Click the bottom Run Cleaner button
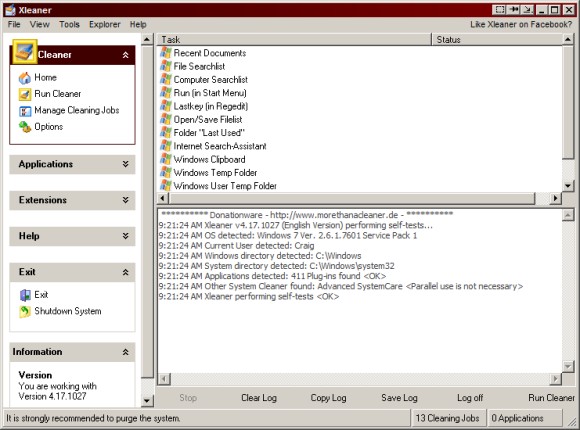The image size is (580, 430). (x=552, y=398)
